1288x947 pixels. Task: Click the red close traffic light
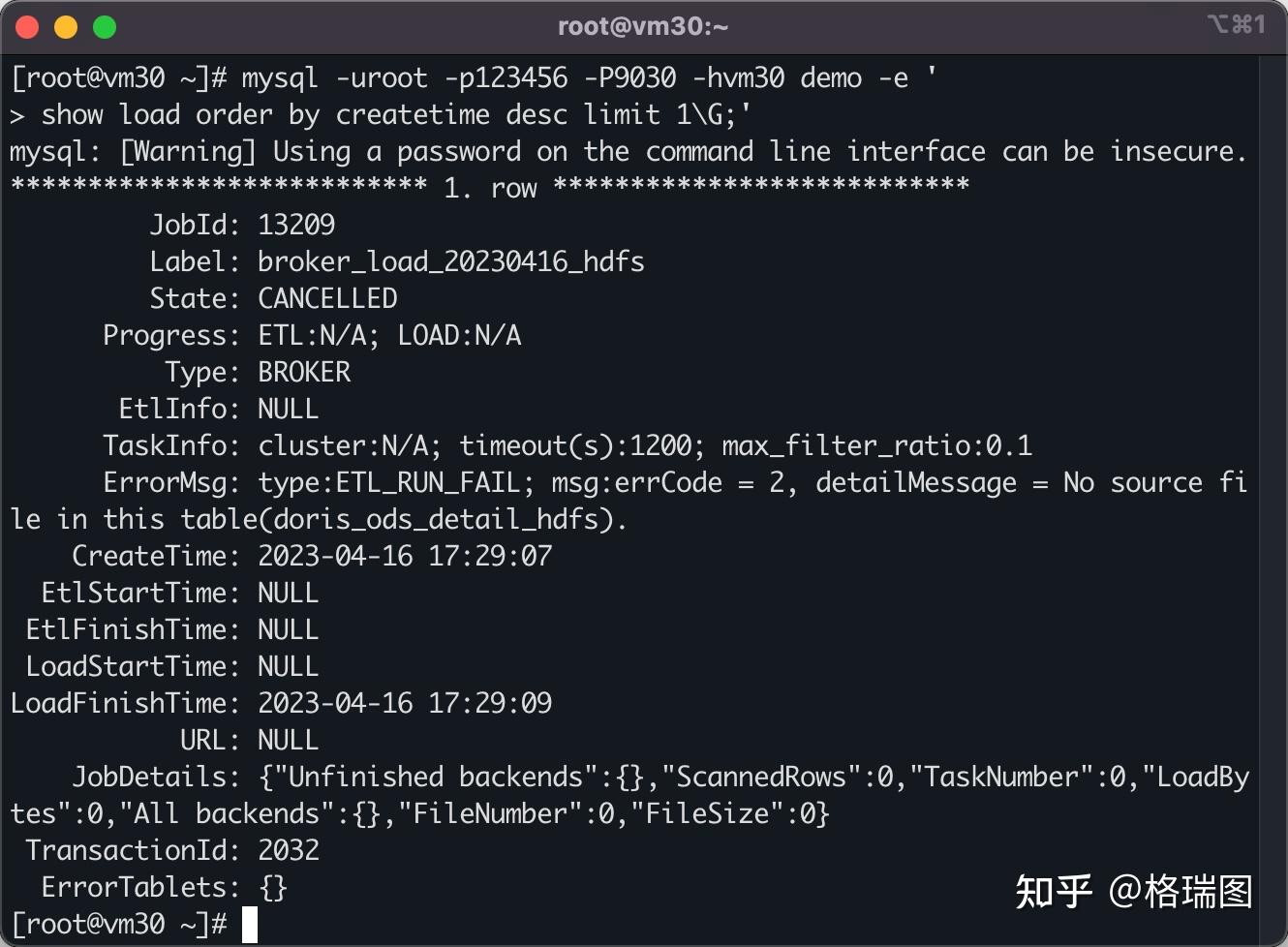tap(27, 26)
